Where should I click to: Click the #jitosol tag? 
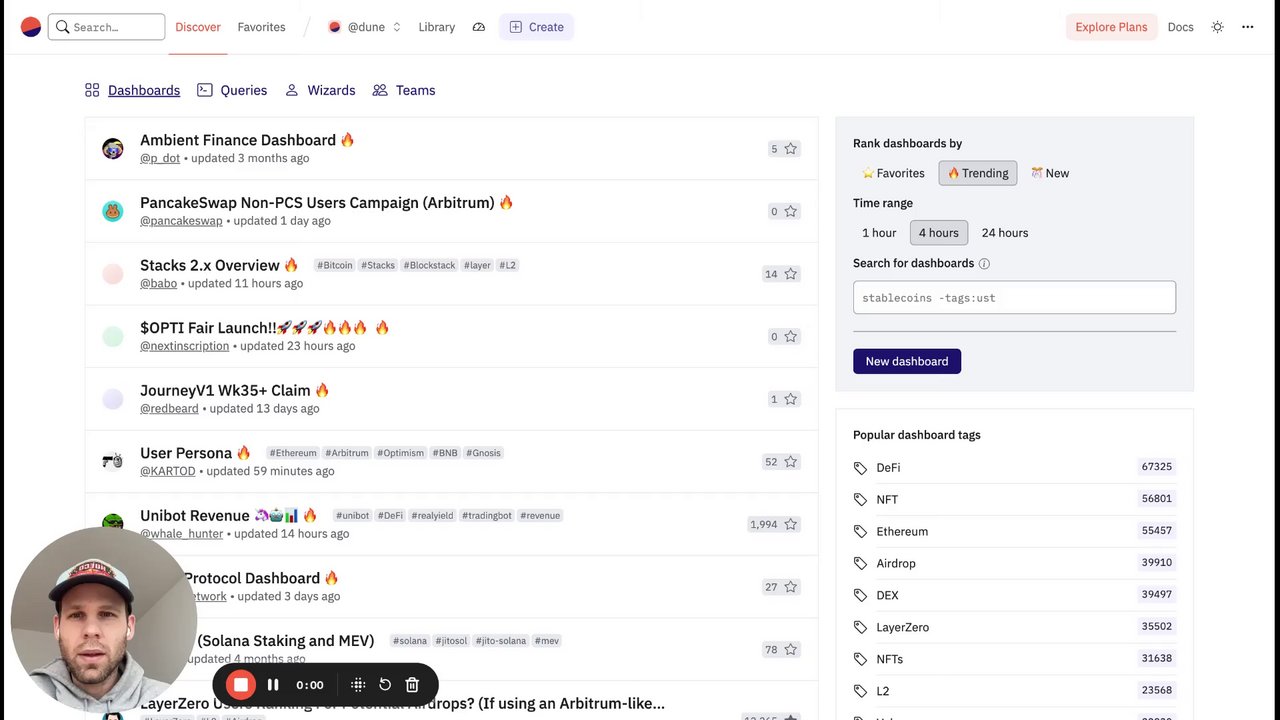[451, 641]
